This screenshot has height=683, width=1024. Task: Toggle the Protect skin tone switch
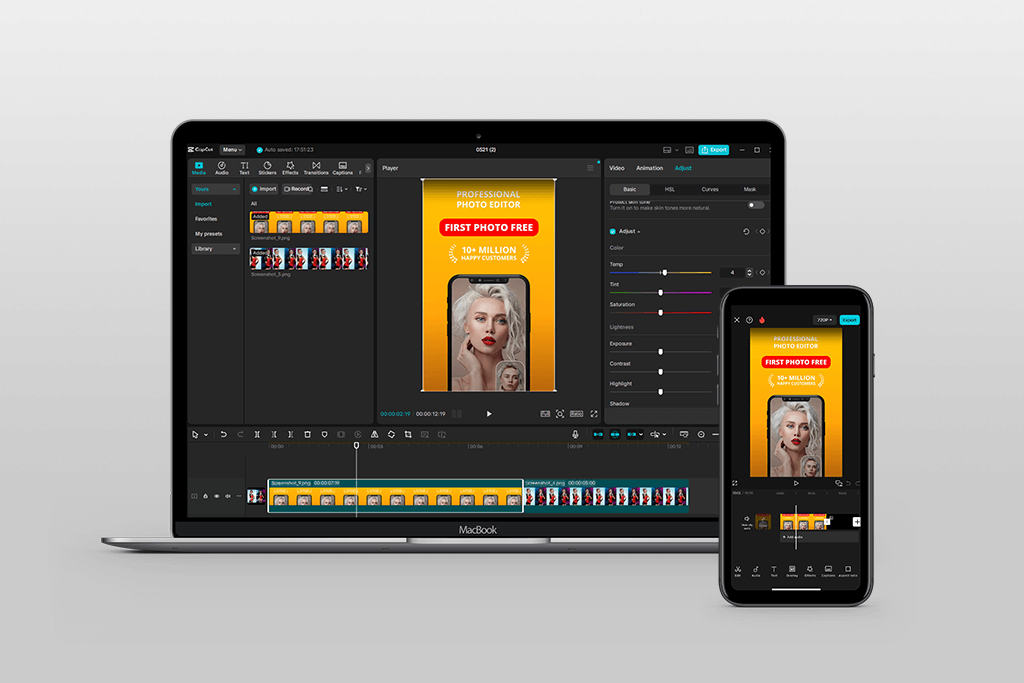pyautogui.click(x=755, y=205)
